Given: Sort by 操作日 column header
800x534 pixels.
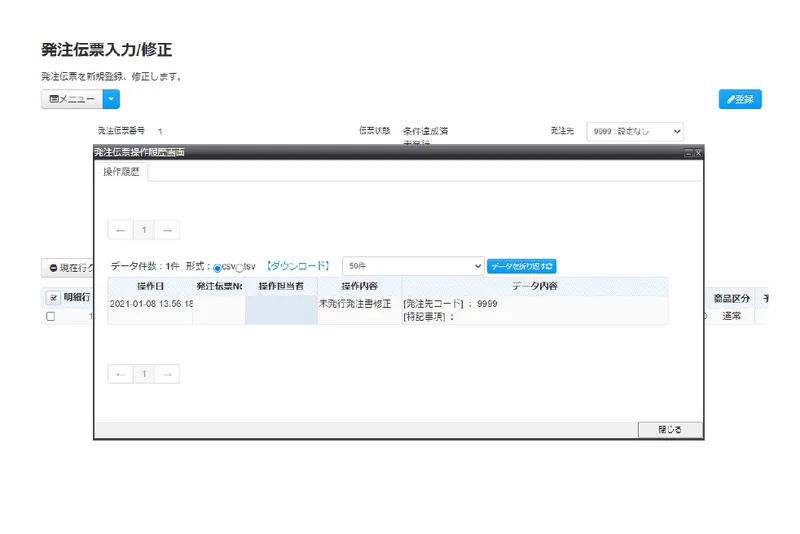Looking at the screenshot, I should [x=151, y=286].
